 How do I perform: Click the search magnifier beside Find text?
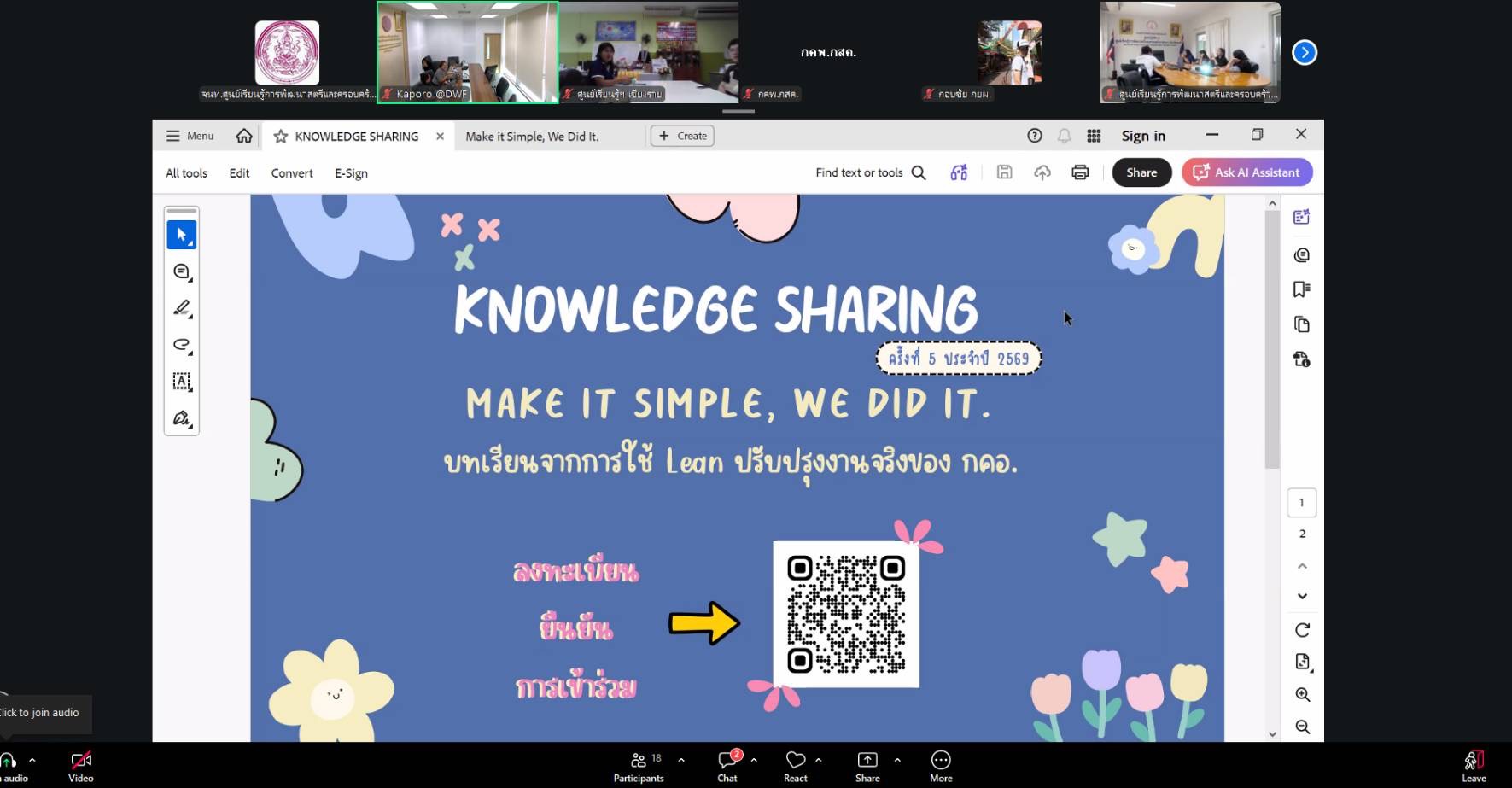[x=919, y=172]
